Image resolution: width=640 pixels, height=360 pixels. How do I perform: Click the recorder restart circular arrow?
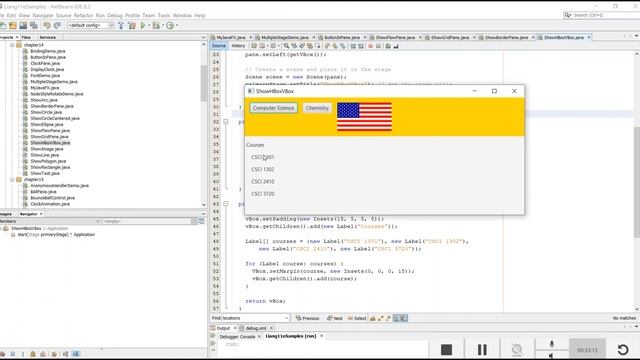pyautogui.click(x=623, y=349)
